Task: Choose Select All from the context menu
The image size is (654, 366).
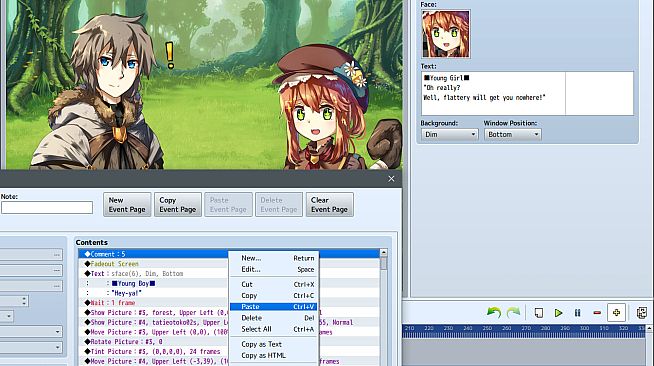Action: tap(274, 329)
